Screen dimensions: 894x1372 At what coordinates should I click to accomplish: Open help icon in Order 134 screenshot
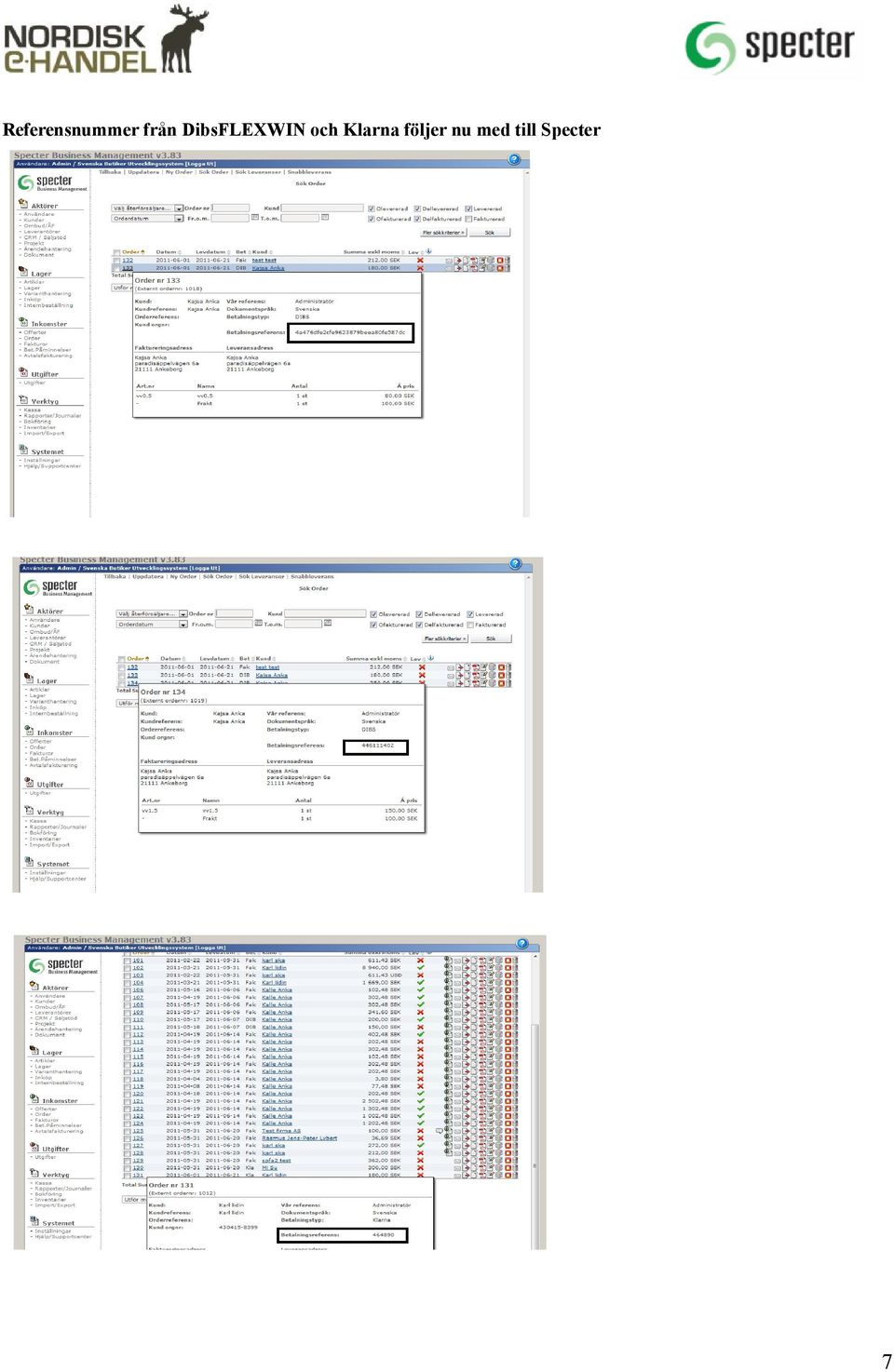pos(516,564)
